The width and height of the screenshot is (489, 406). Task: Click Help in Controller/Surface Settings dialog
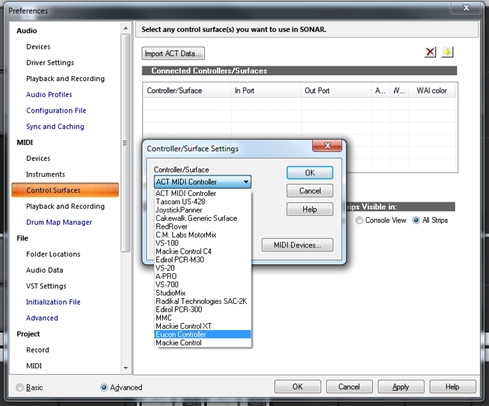tap(310, 209)
